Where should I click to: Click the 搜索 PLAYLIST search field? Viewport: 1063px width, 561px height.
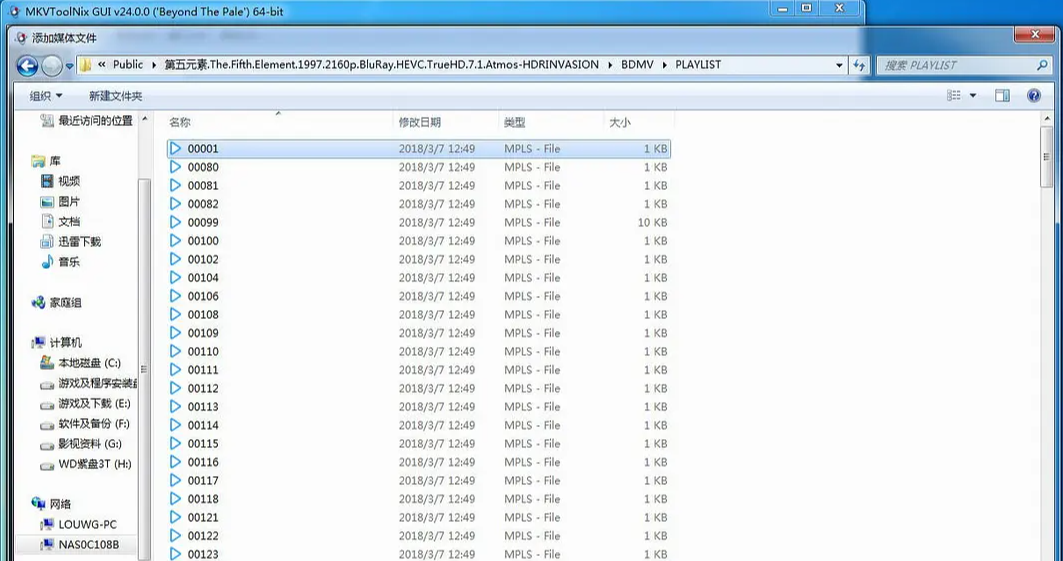coord(963,65)
